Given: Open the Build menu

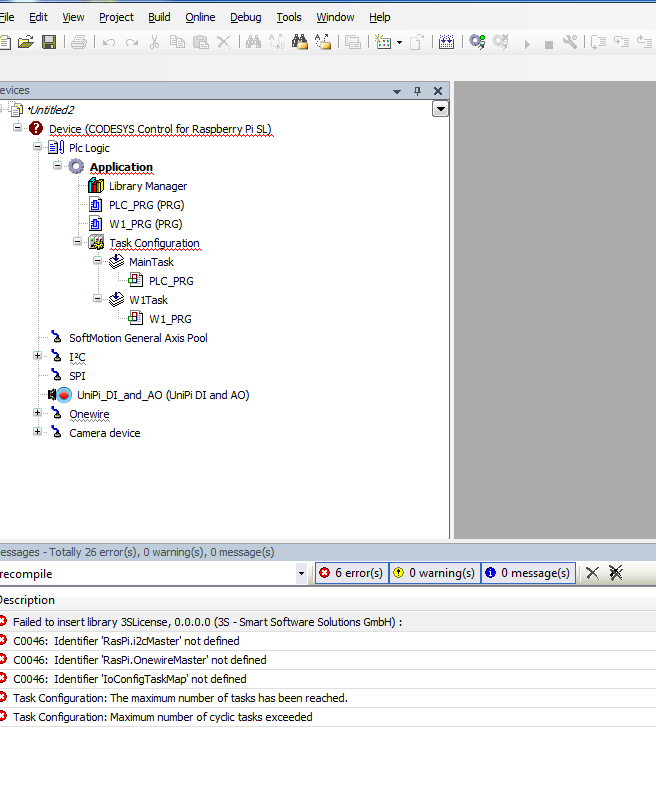Looking at the screenshot, I should click(x=159, y=17).
